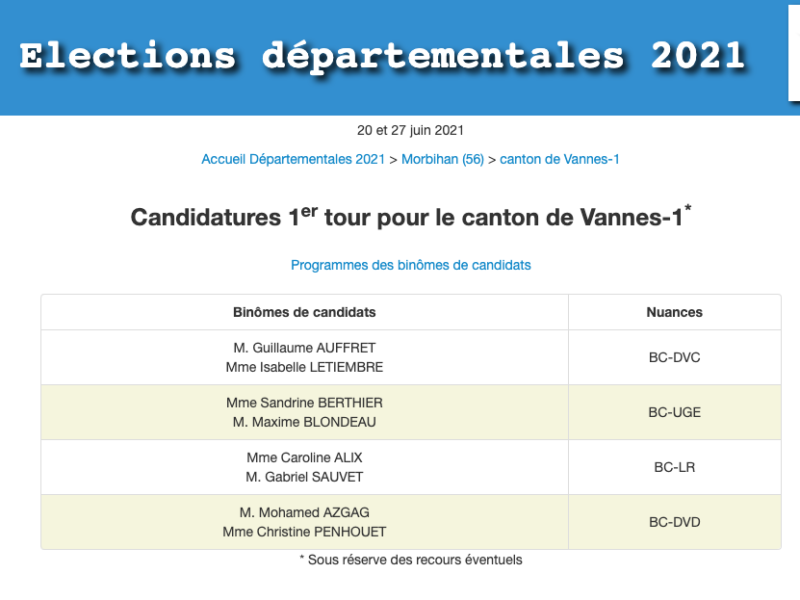
Task: Go to the Morbihan (56) breadcrumb link
Action: 442,159
